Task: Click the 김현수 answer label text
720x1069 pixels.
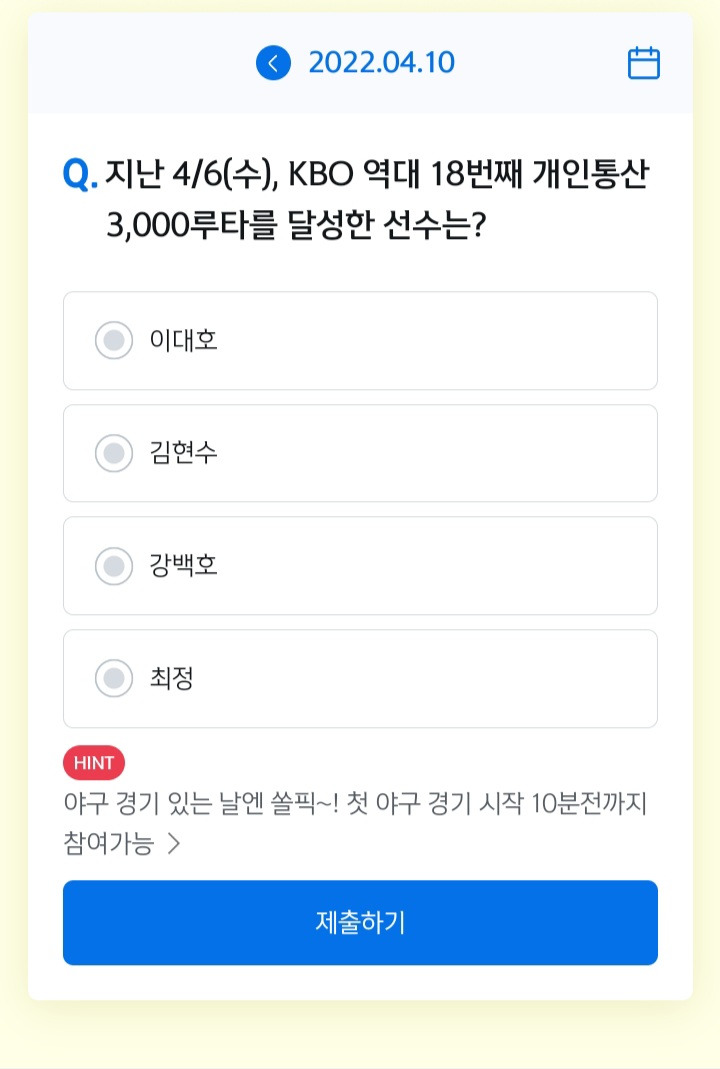Action: [183, 453]
